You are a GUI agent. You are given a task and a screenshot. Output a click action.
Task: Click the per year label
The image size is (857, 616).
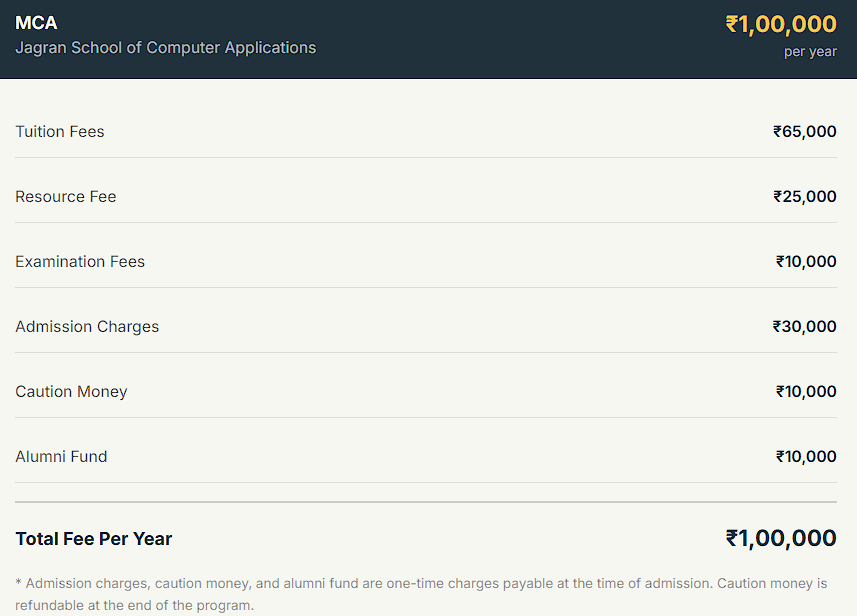810,52
